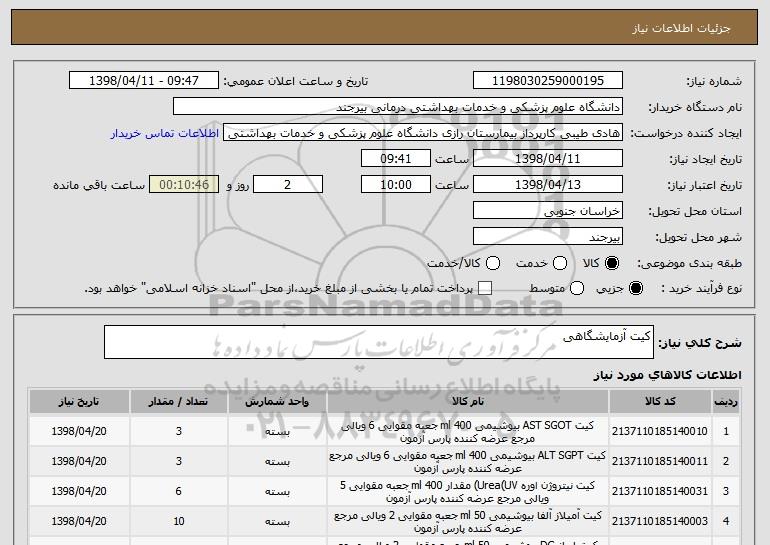Screen dimensions: 770x545
Task: Click the نام کالا column header
Action: 468,402
